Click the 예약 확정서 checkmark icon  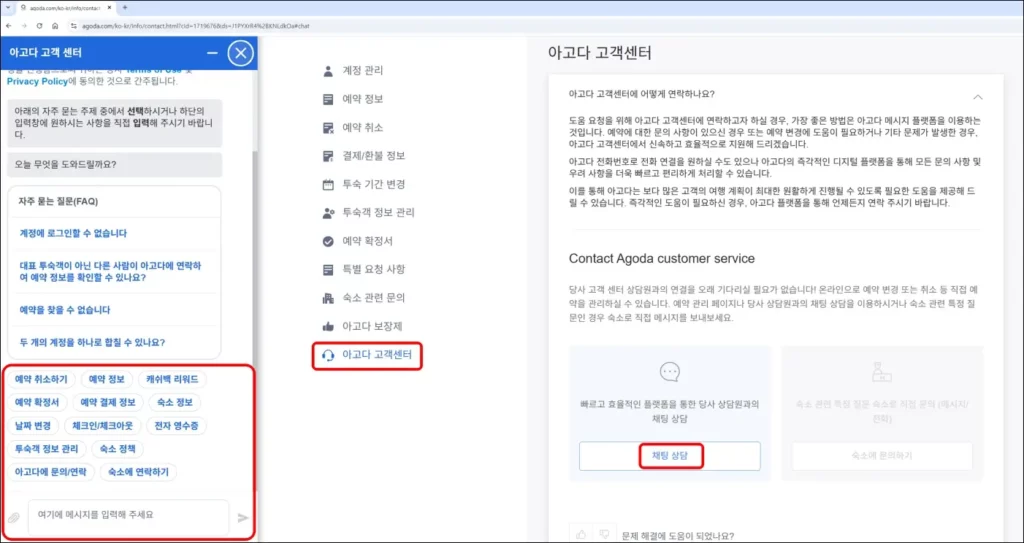[328, 241]
